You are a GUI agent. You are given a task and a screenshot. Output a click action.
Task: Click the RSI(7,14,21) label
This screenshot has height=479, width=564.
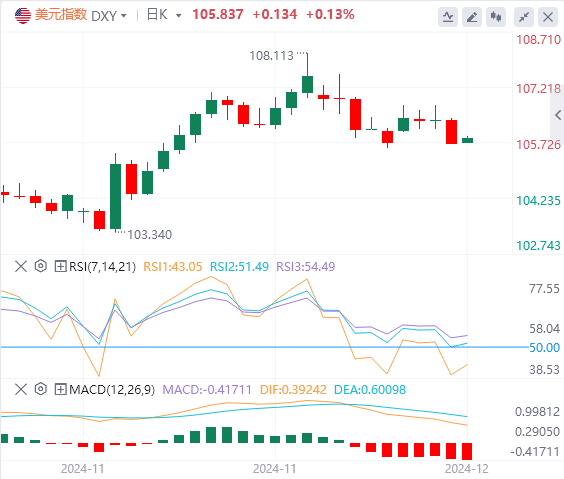[x=103, y=266]
